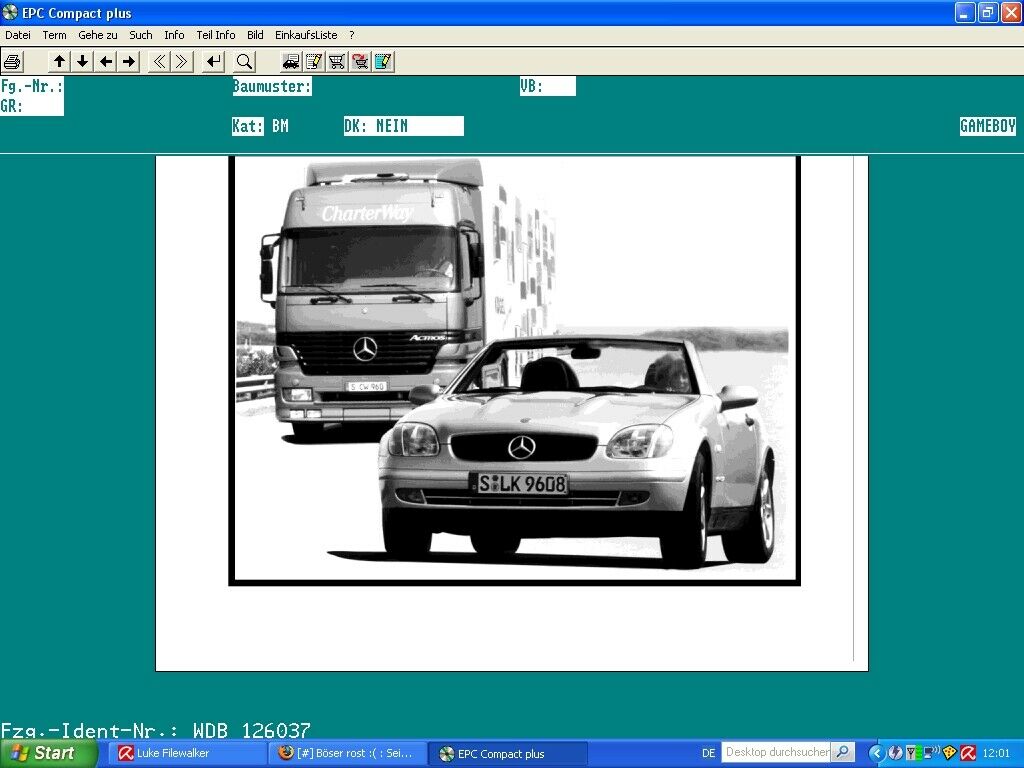
Task: Open the Bild menu
Action: click(255, 35)
